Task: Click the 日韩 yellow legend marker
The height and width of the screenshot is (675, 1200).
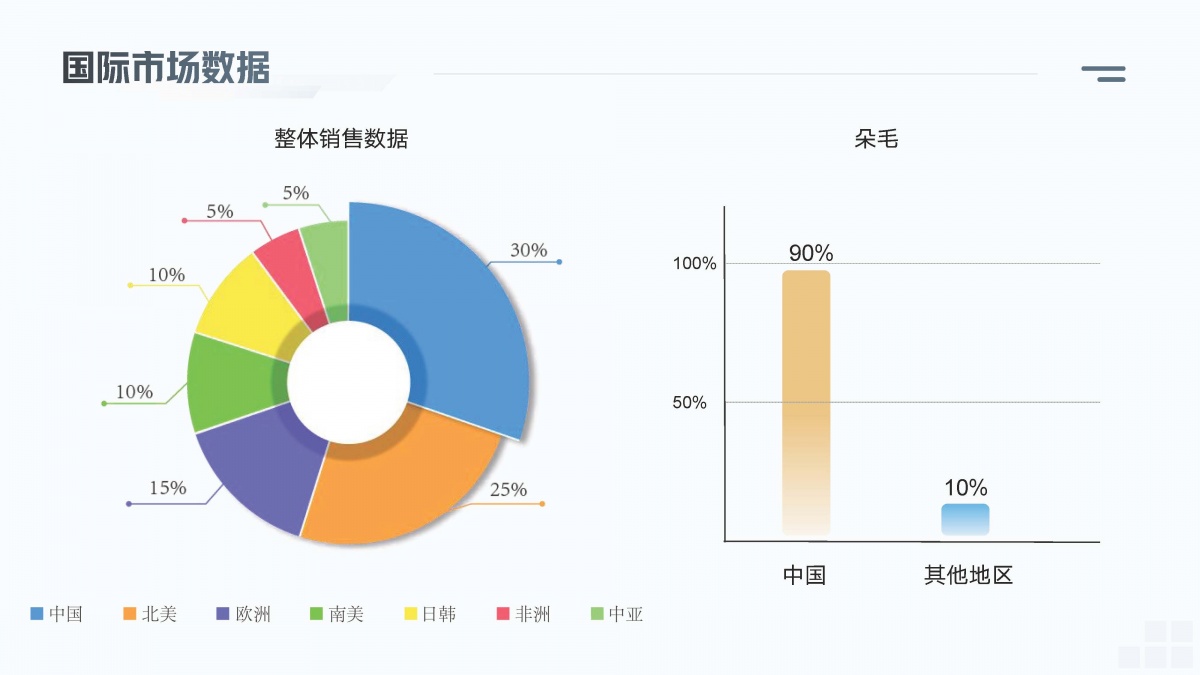Action: point(410,614)
